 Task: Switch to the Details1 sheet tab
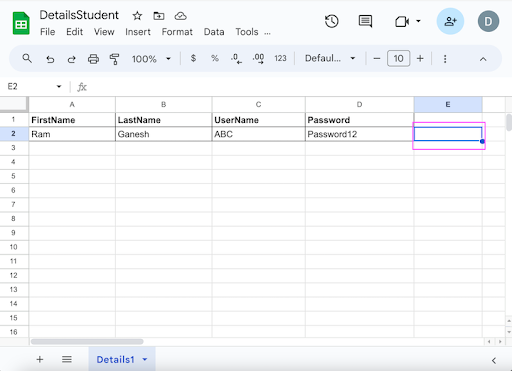tap(115, 360)
